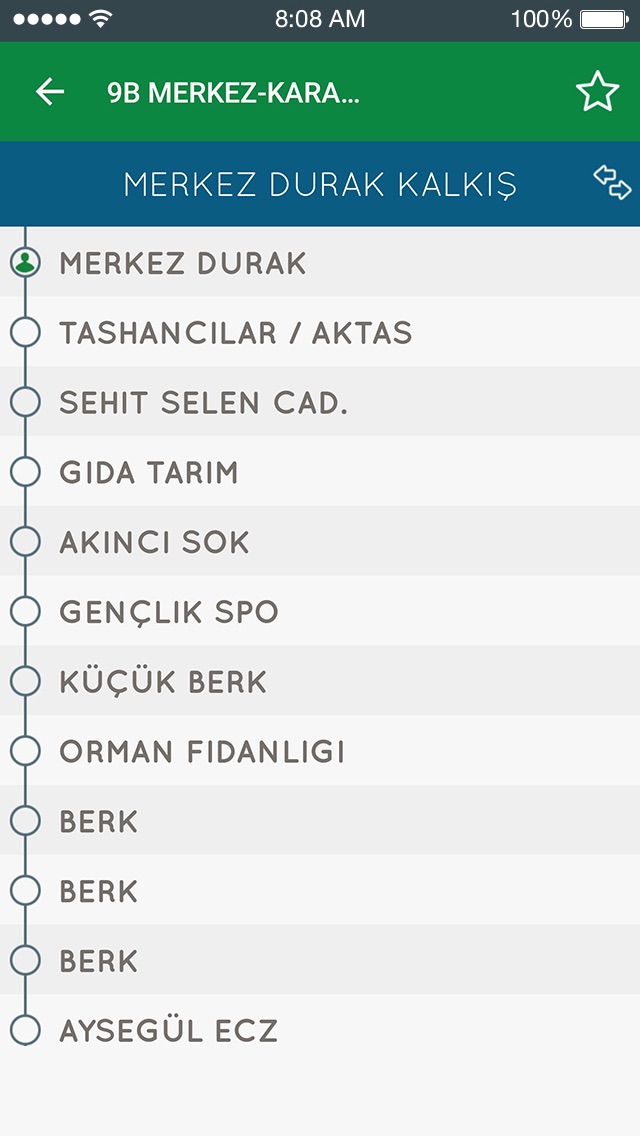Viewport: 640px width, 1136px height.
Task: Select the Merkez Durak stop
Action: click(x=183, y=263)
